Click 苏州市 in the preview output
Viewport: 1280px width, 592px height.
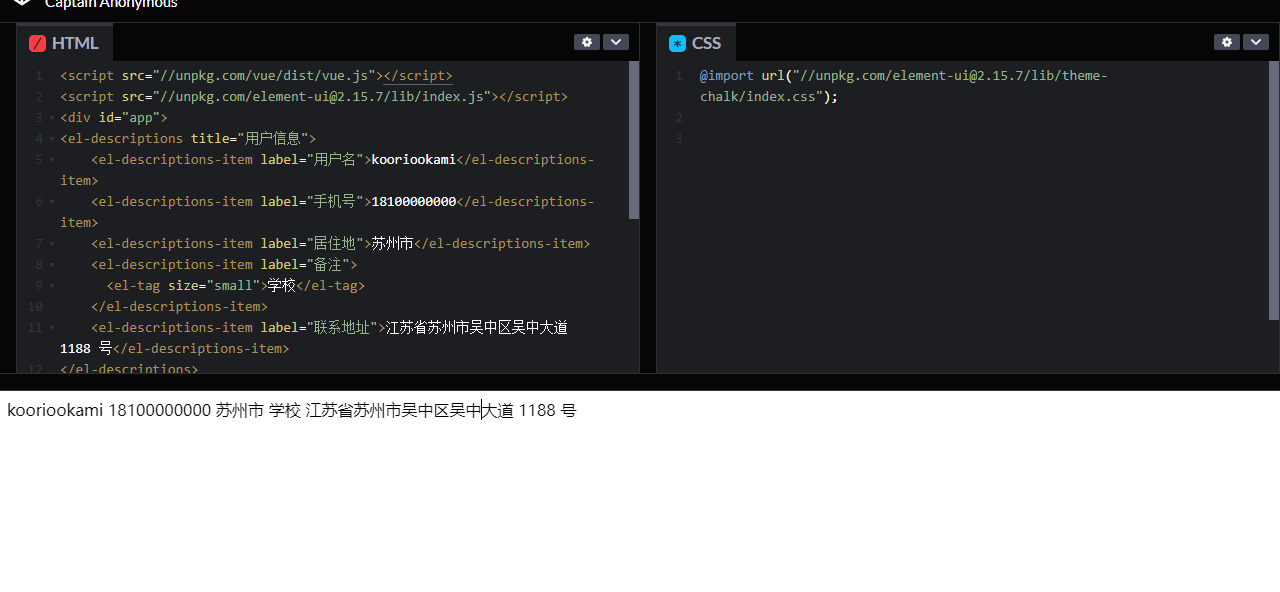pos(240,411)
